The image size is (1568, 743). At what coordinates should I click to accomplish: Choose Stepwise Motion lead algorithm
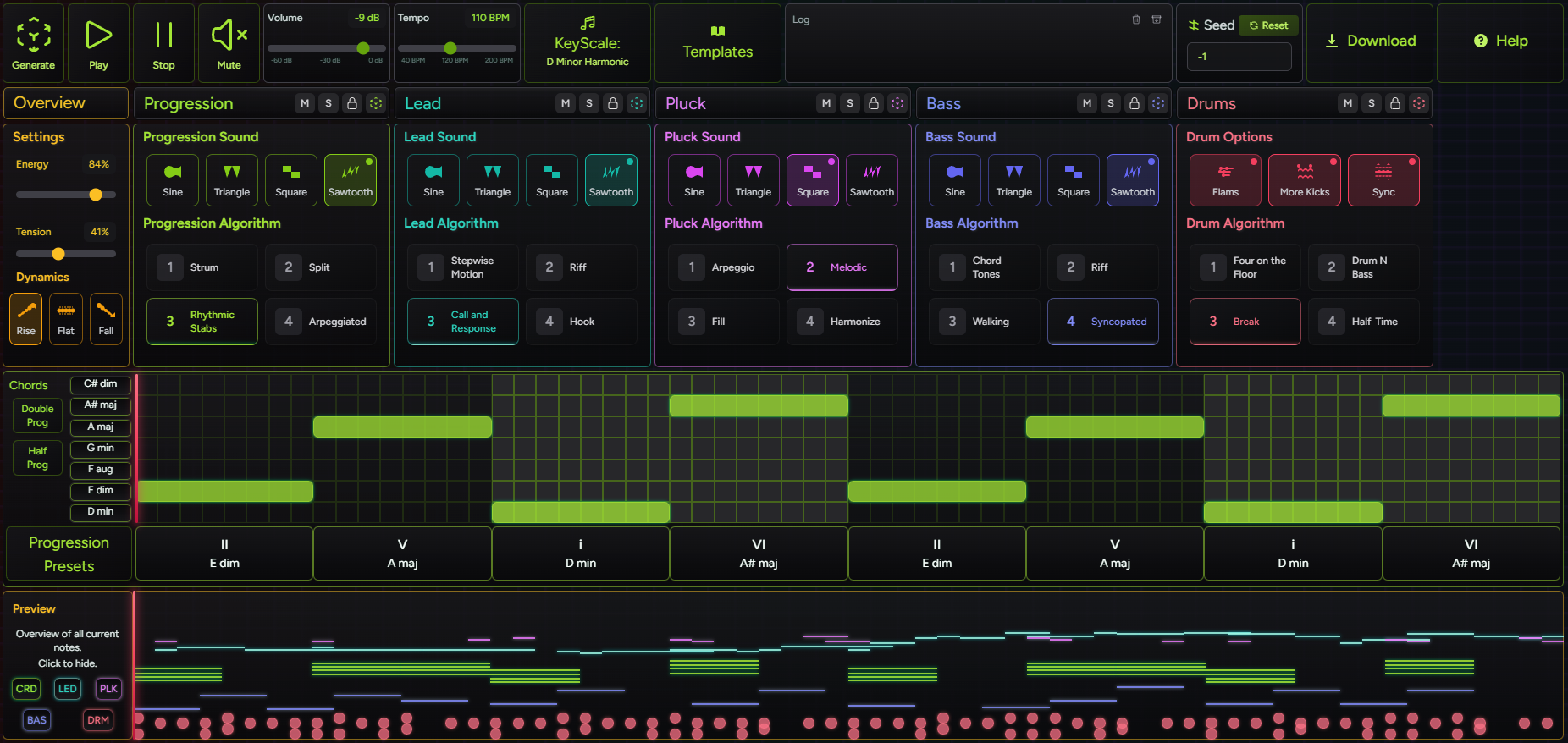[x=463, y=267]
